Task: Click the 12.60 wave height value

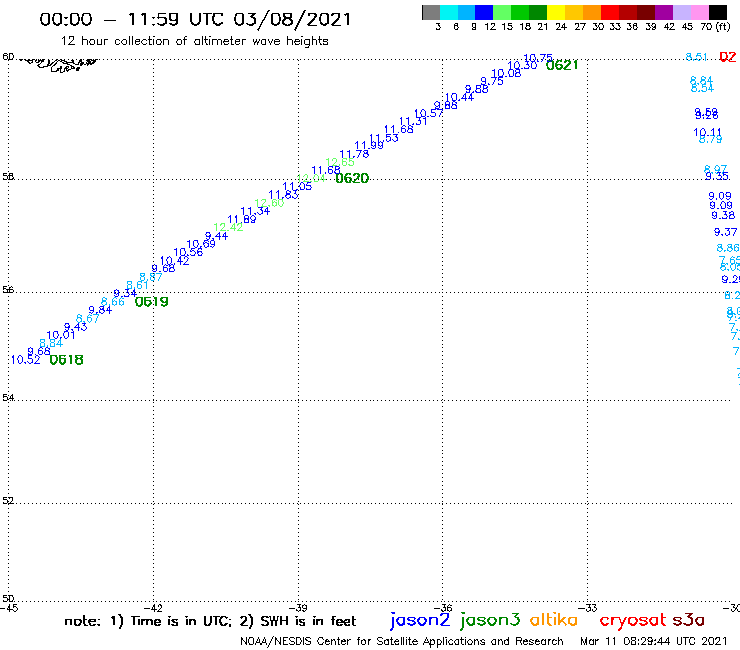Action: pos(269,203)
